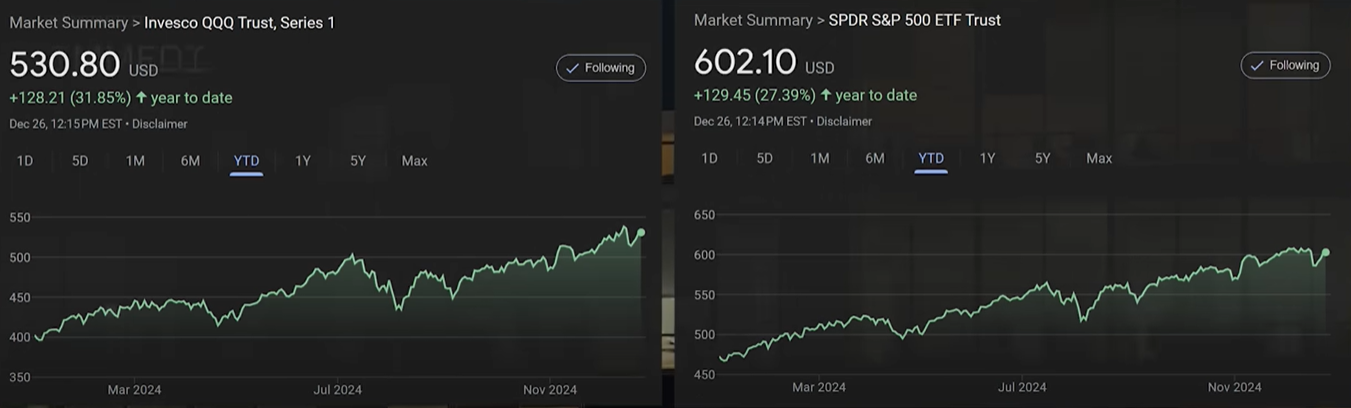The image size is (1351, 408).
Task: Click the +129.45 (27.39%) year to date change
Action: click(x=805, y=95)
